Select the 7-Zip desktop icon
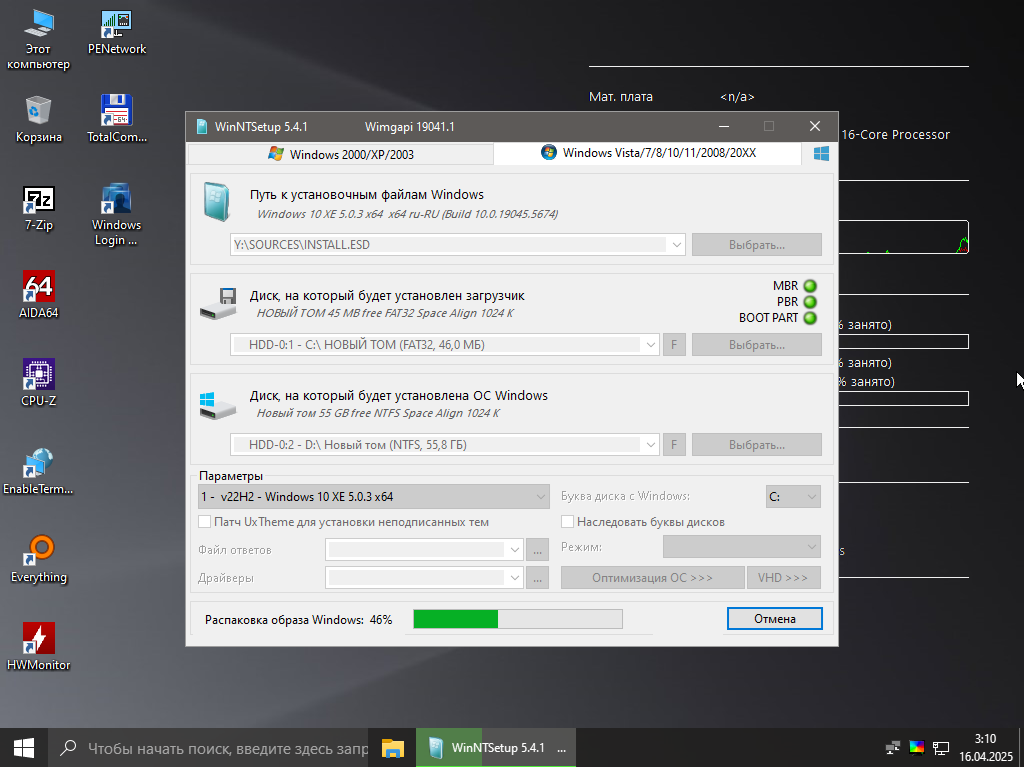Screen dimensions: 1024x767 click(x=39, y=208)
